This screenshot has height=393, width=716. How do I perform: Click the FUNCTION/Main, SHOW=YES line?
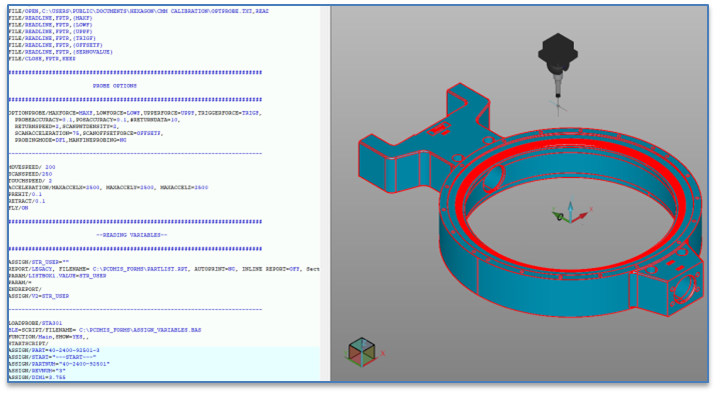click(x=47, y=336)
